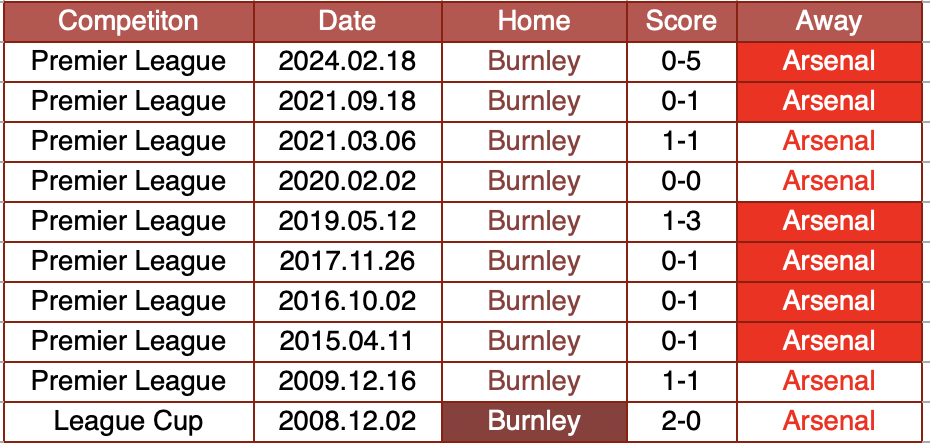Select the League Cup competition cell

point(128,421)
